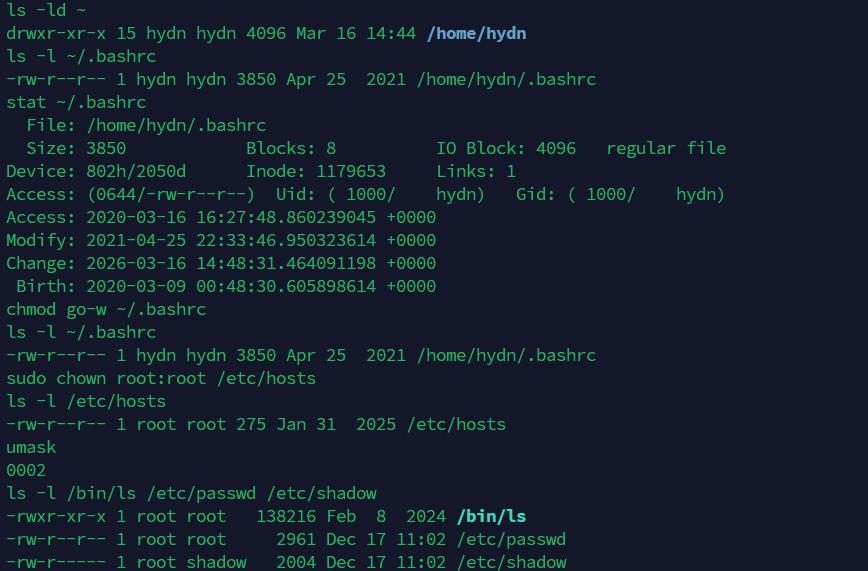This screenshot has height=571, width=868.
Task: Click the bold blue /home/hydn directory path
Action: (476, 33)
